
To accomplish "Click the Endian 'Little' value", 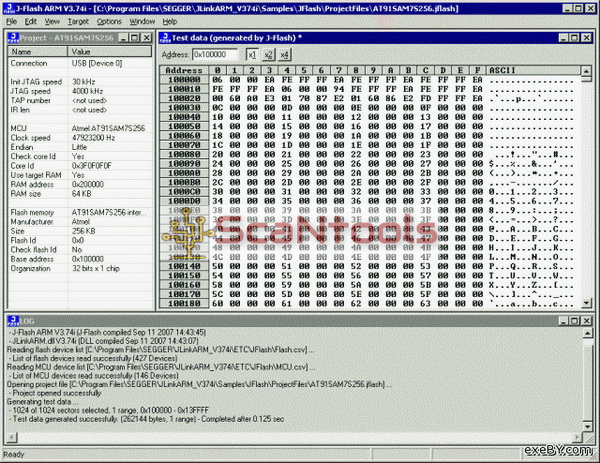I will click(80, 147).
